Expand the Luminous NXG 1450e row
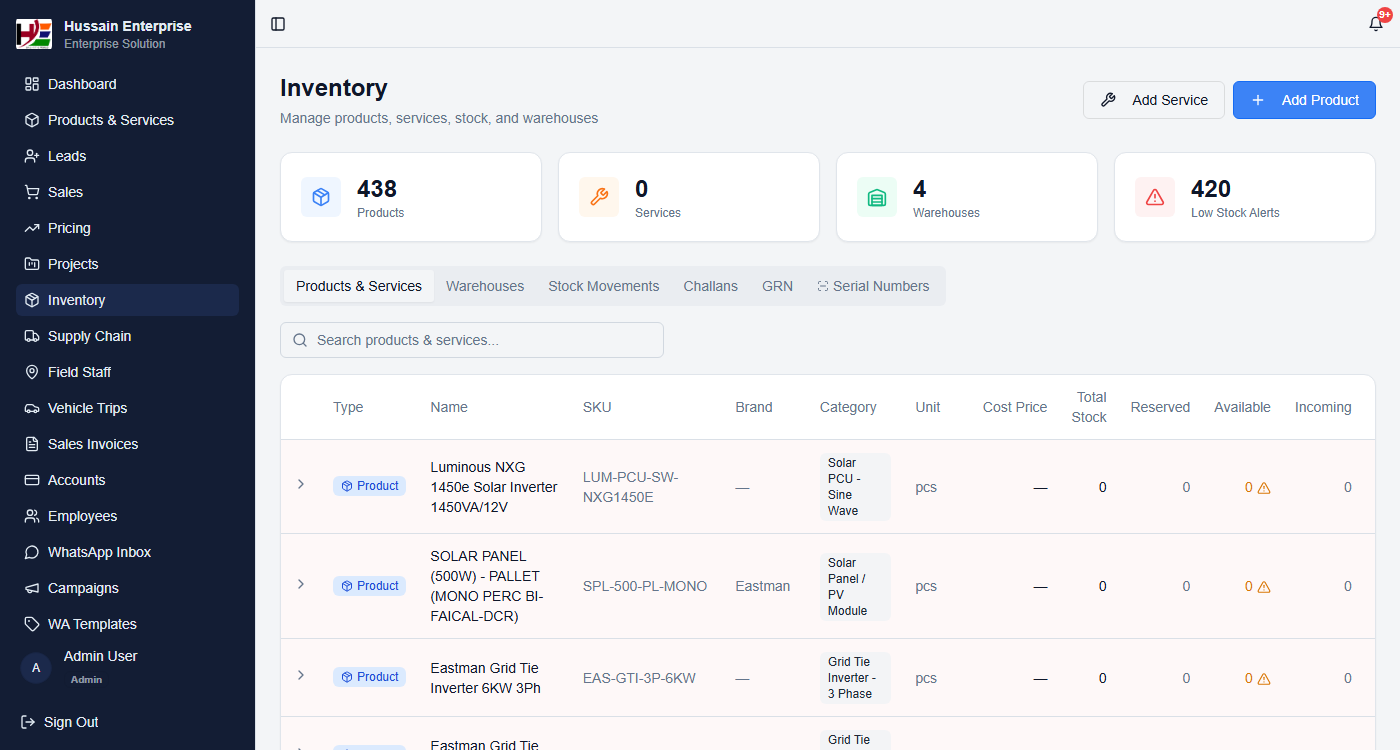1400x750 pixels. [301, 484]
